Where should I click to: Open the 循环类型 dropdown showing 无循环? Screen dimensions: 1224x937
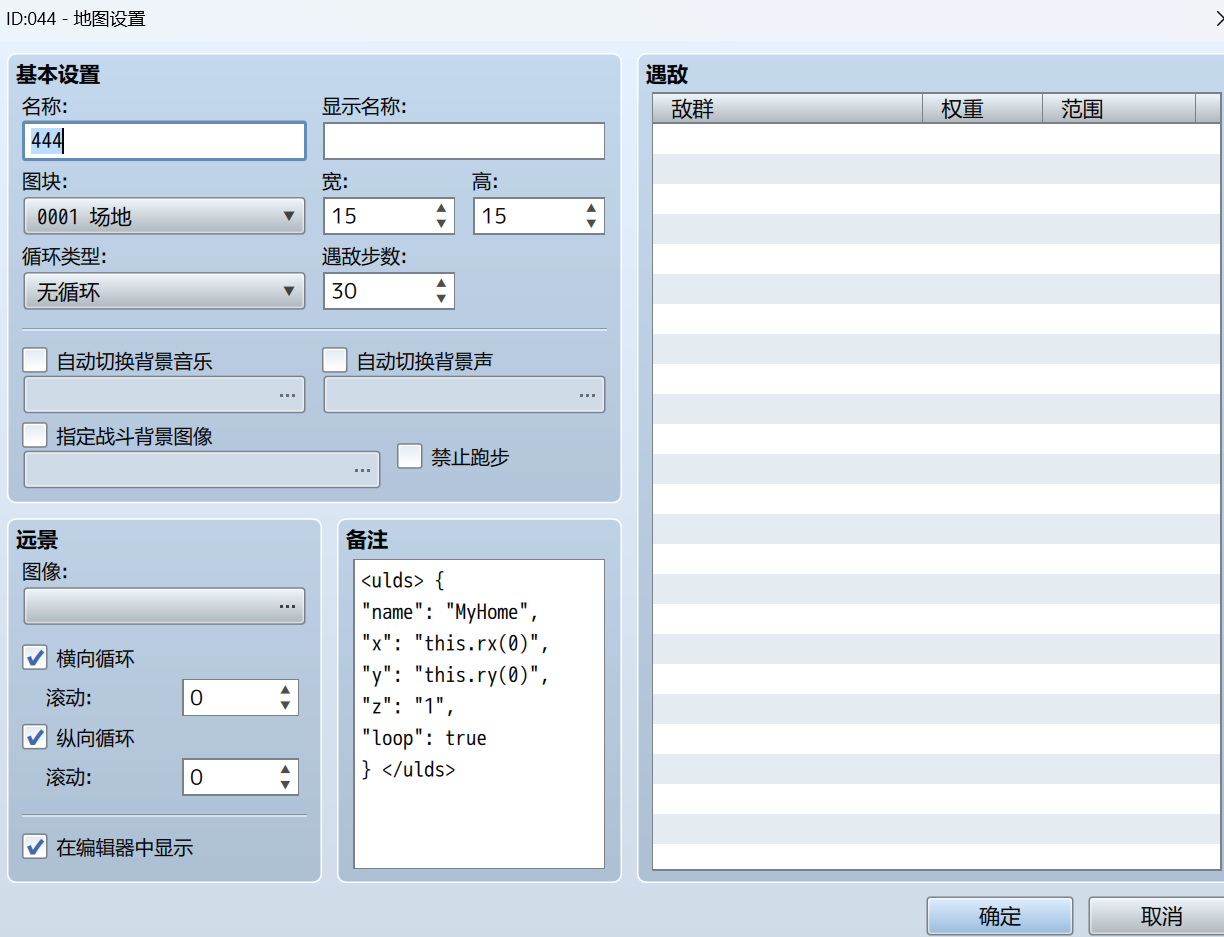pyautogui.click(x=164, y=291)
